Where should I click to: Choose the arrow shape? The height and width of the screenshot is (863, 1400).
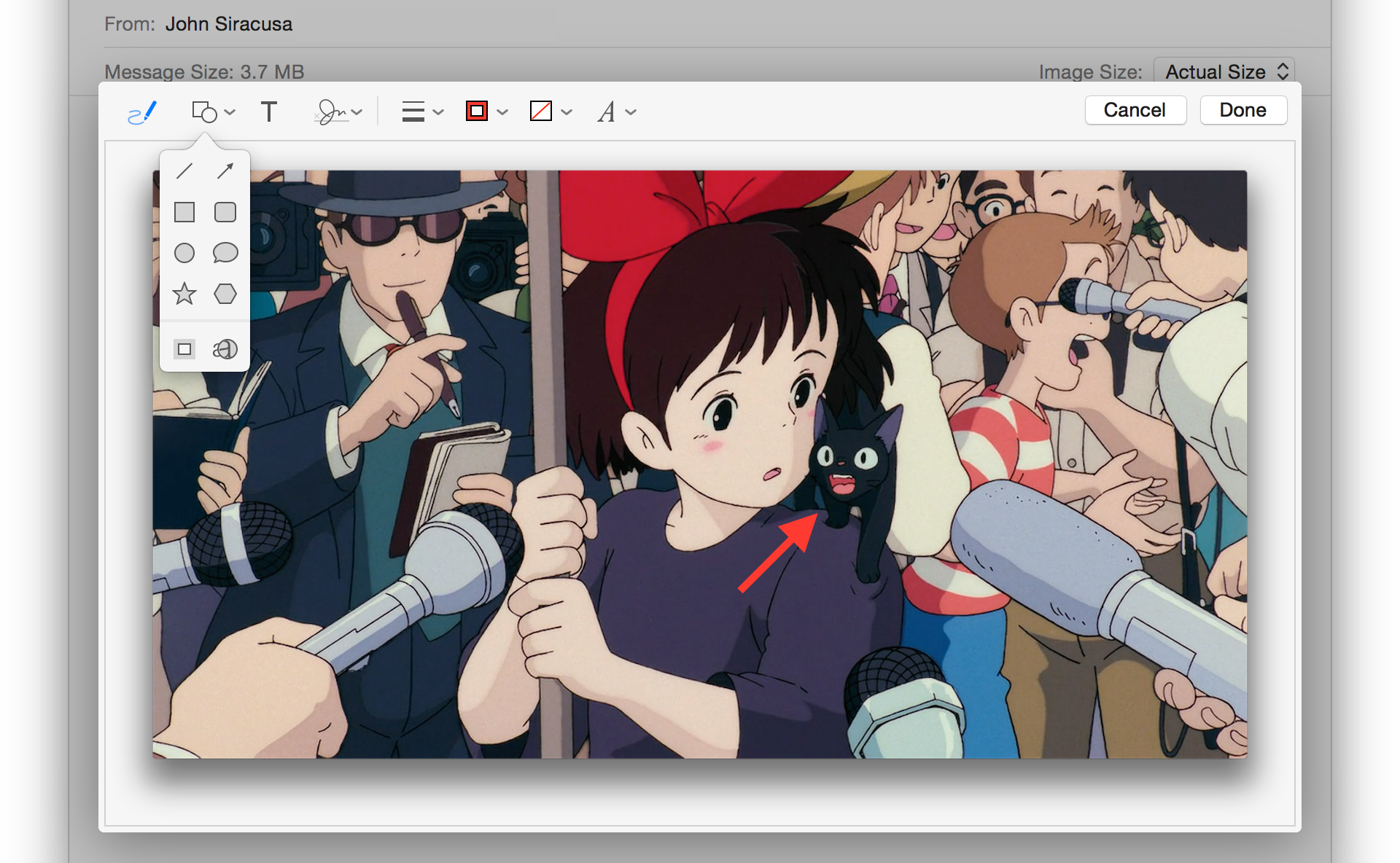click(225, 171)
